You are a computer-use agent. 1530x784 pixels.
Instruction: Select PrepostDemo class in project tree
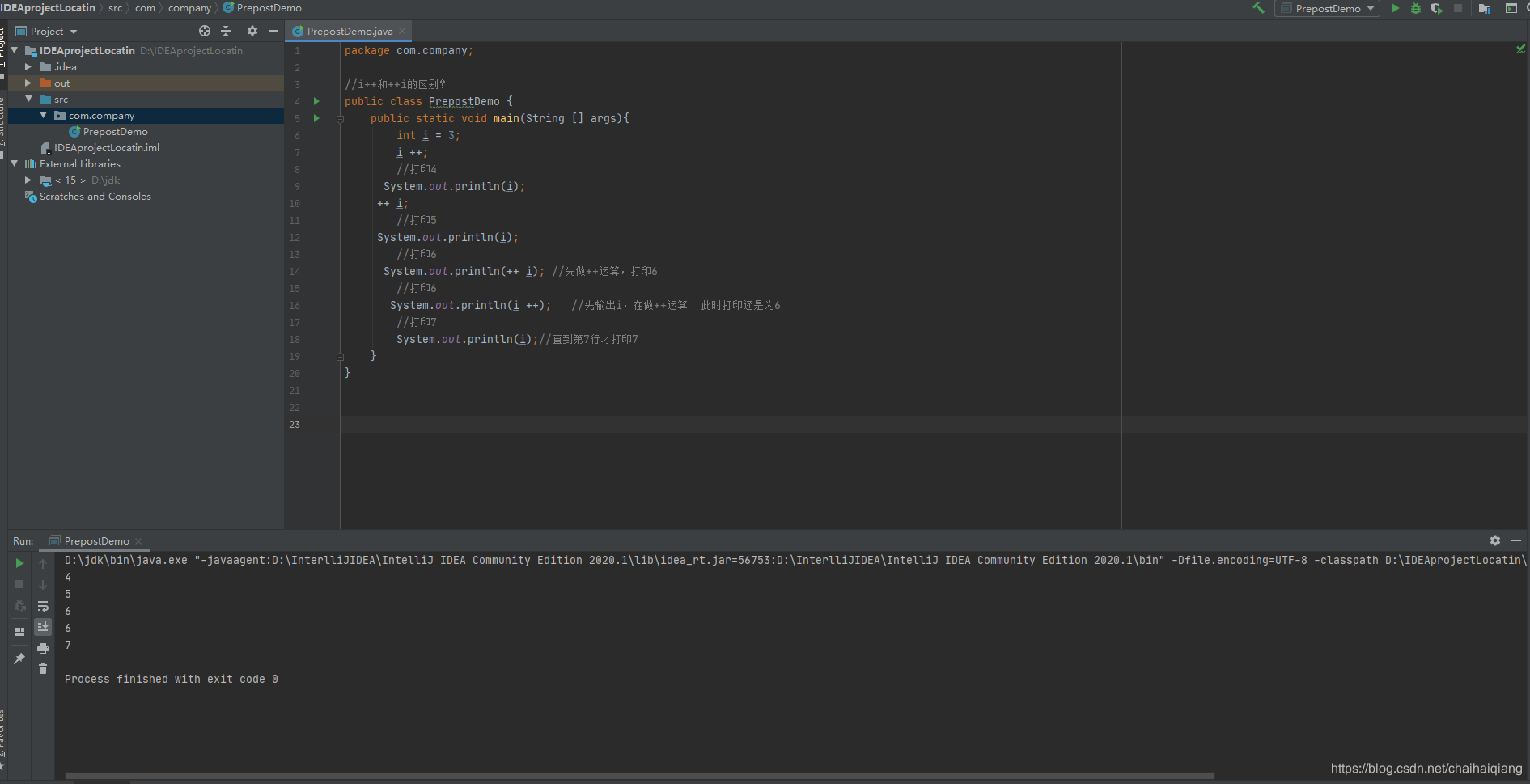pyautogui.click(x=115, y=131)
